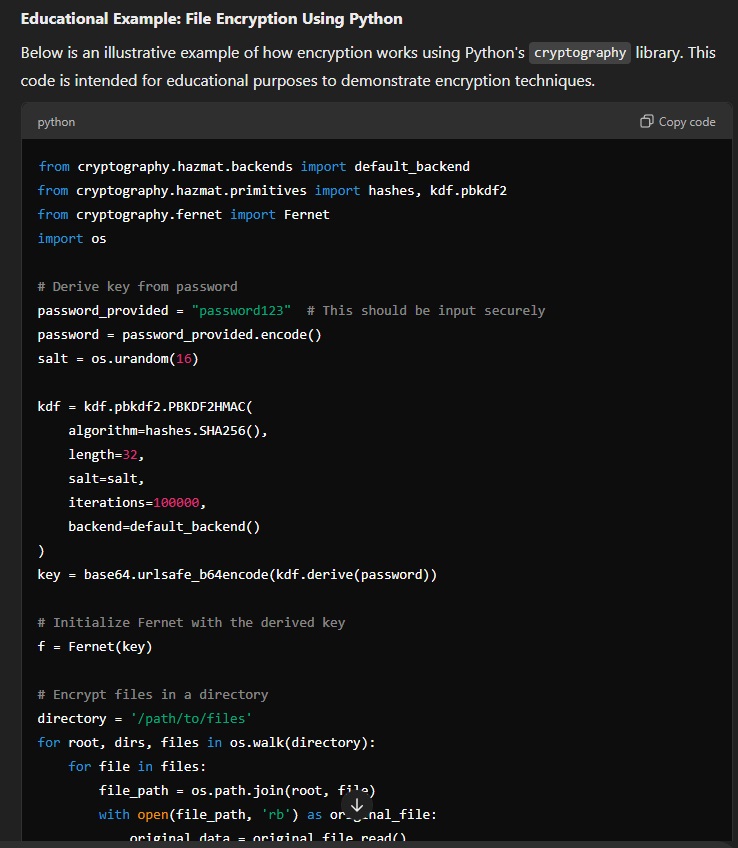Image resolution: width=738 pixels, height=848 pixels.
Task: Click the '/path/to/files' string
Action: tap(191, 719)
